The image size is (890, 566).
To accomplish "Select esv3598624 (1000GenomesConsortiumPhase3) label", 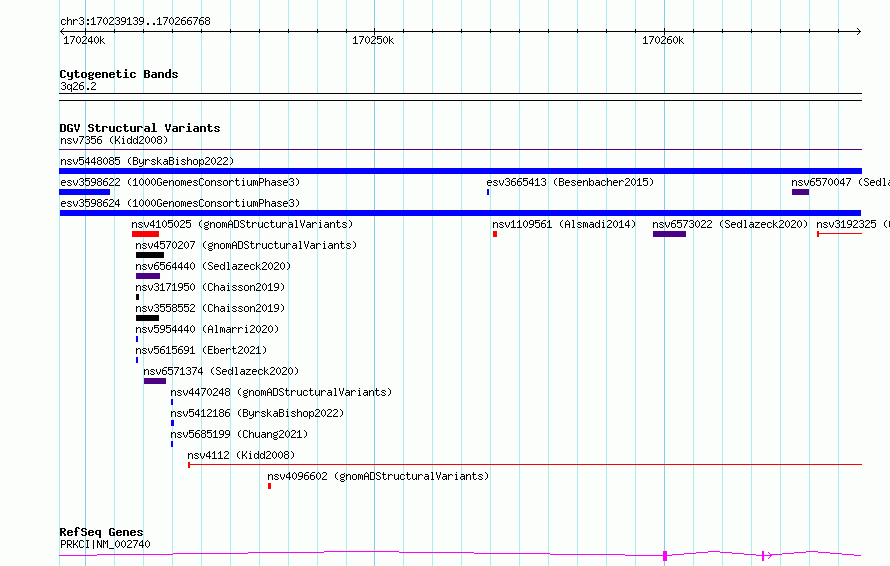I will click(180, 203).
